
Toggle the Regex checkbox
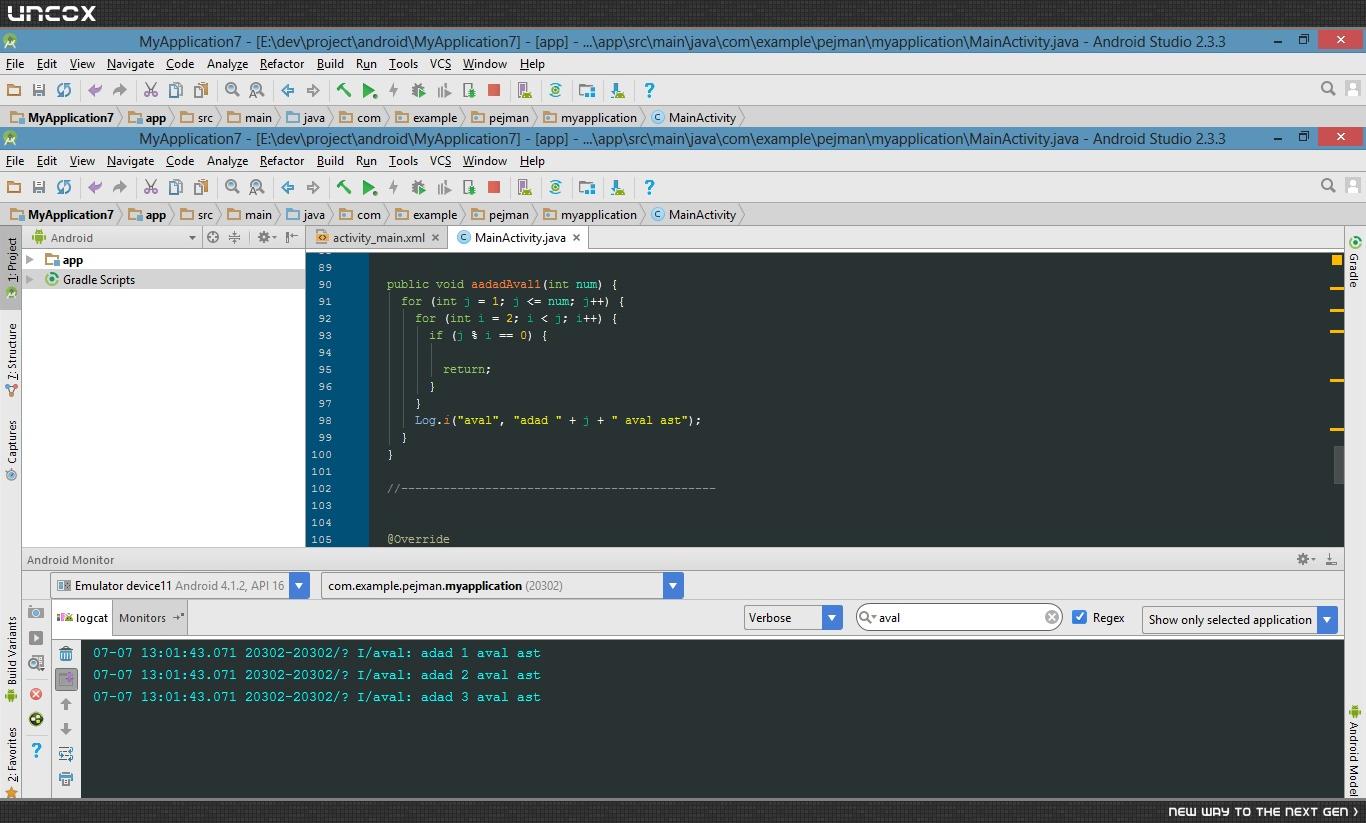pos(1079,617)
